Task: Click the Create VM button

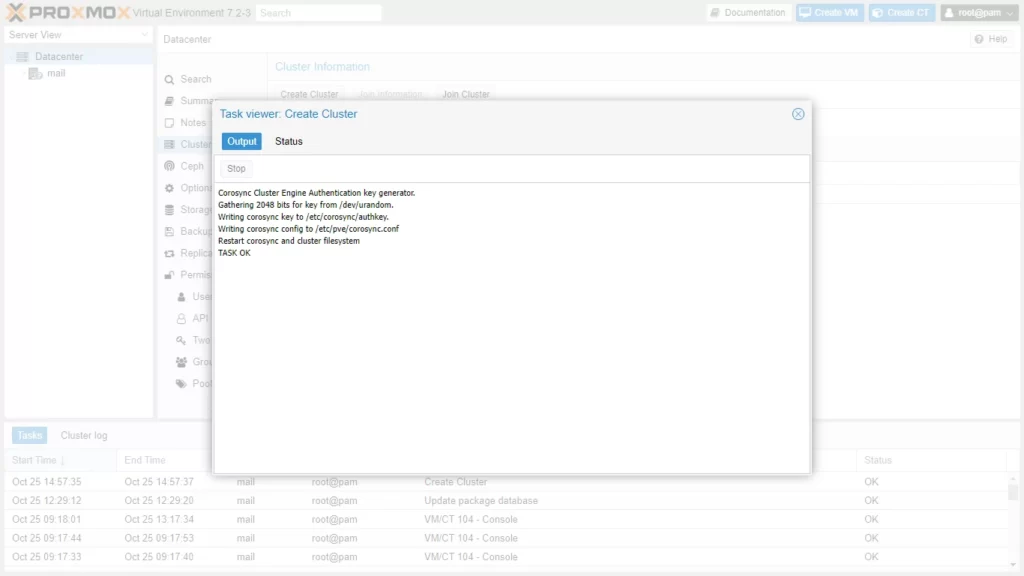Action: 829,13
